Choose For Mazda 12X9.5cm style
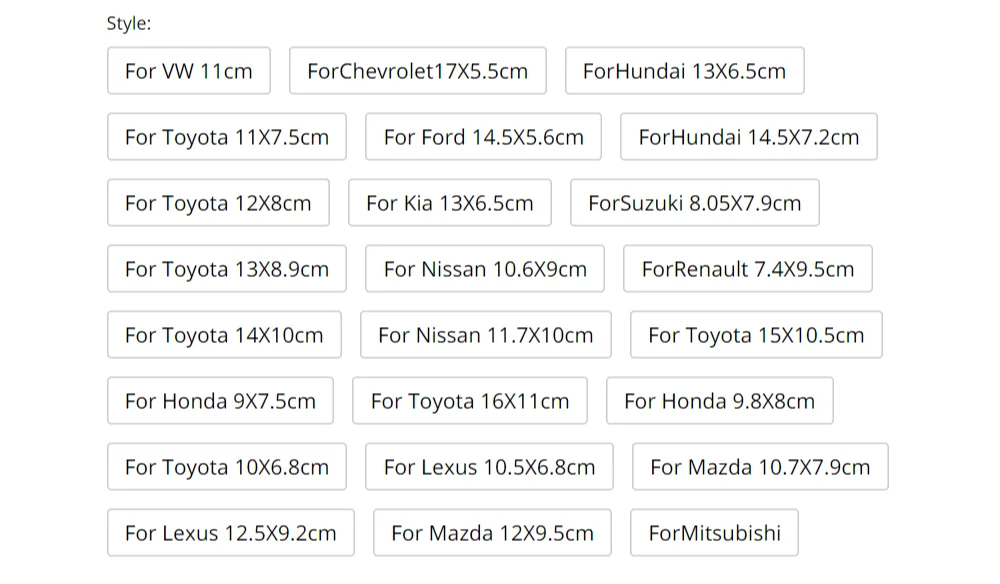Screen dimensions: 1000x584 coord(492,533)
